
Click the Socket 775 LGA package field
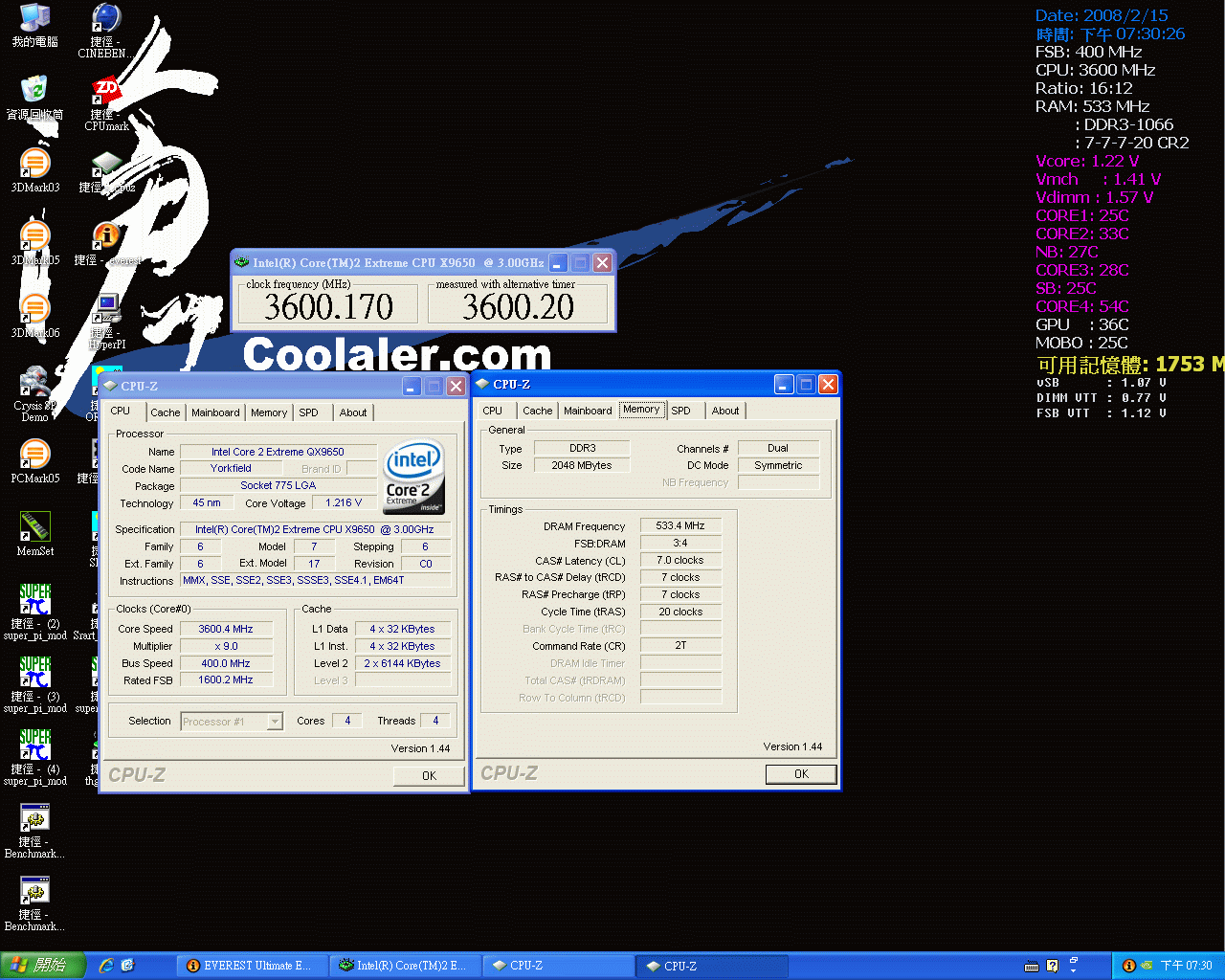[278, 486]
